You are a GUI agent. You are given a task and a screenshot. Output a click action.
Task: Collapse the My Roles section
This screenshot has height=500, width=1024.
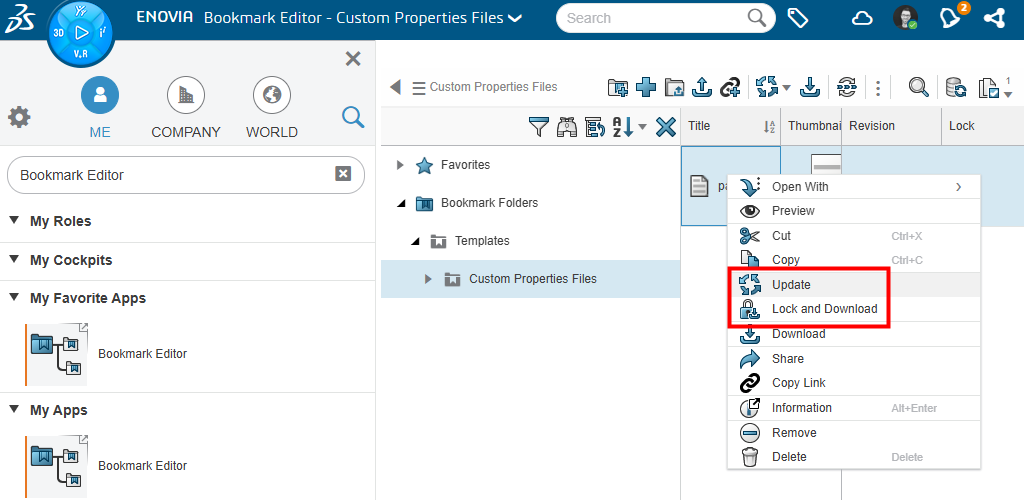point(15,221)
